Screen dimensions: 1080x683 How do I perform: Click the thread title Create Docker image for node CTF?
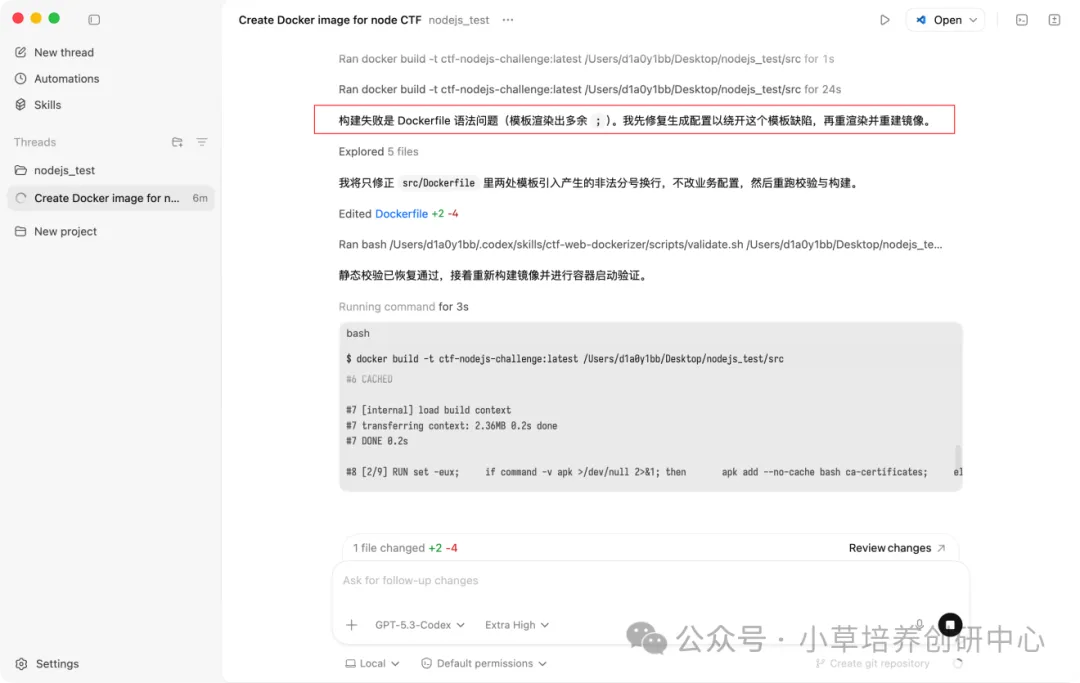pos(330,20)
